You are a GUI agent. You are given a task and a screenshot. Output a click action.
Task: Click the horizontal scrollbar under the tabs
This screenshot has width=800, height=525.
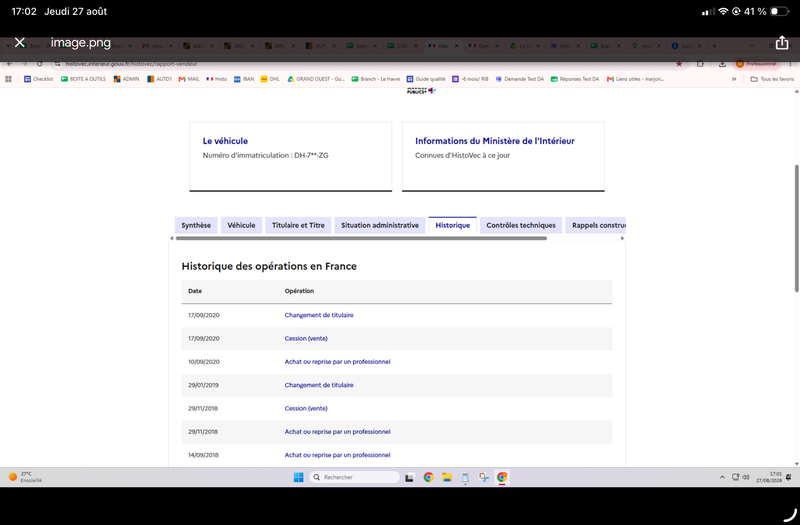click(x=361, y=238)
